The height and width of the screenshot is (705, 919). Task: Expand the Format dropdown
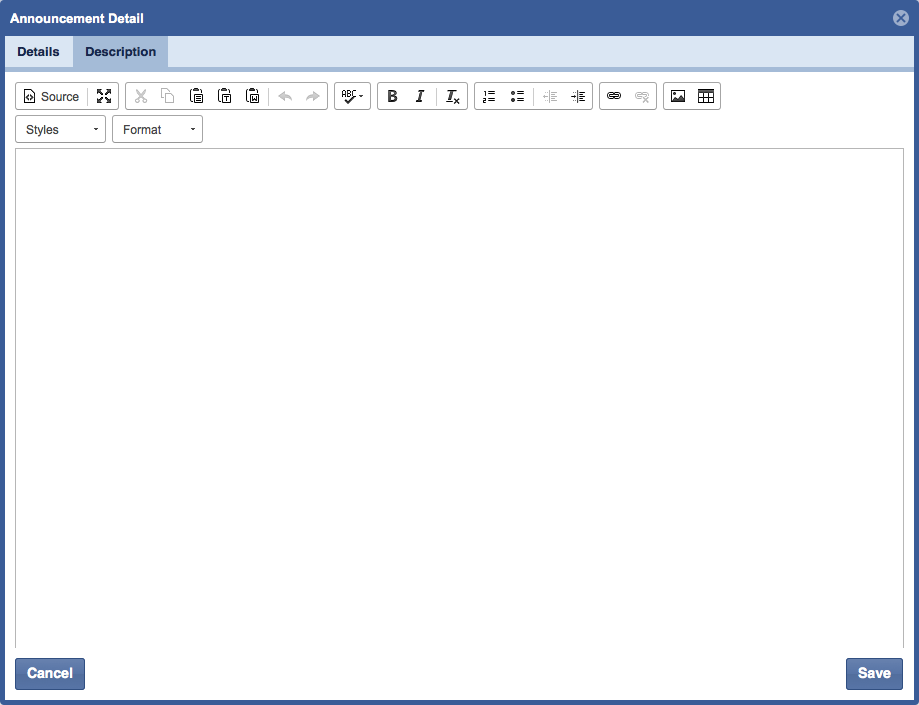click(x=157, y=130)
